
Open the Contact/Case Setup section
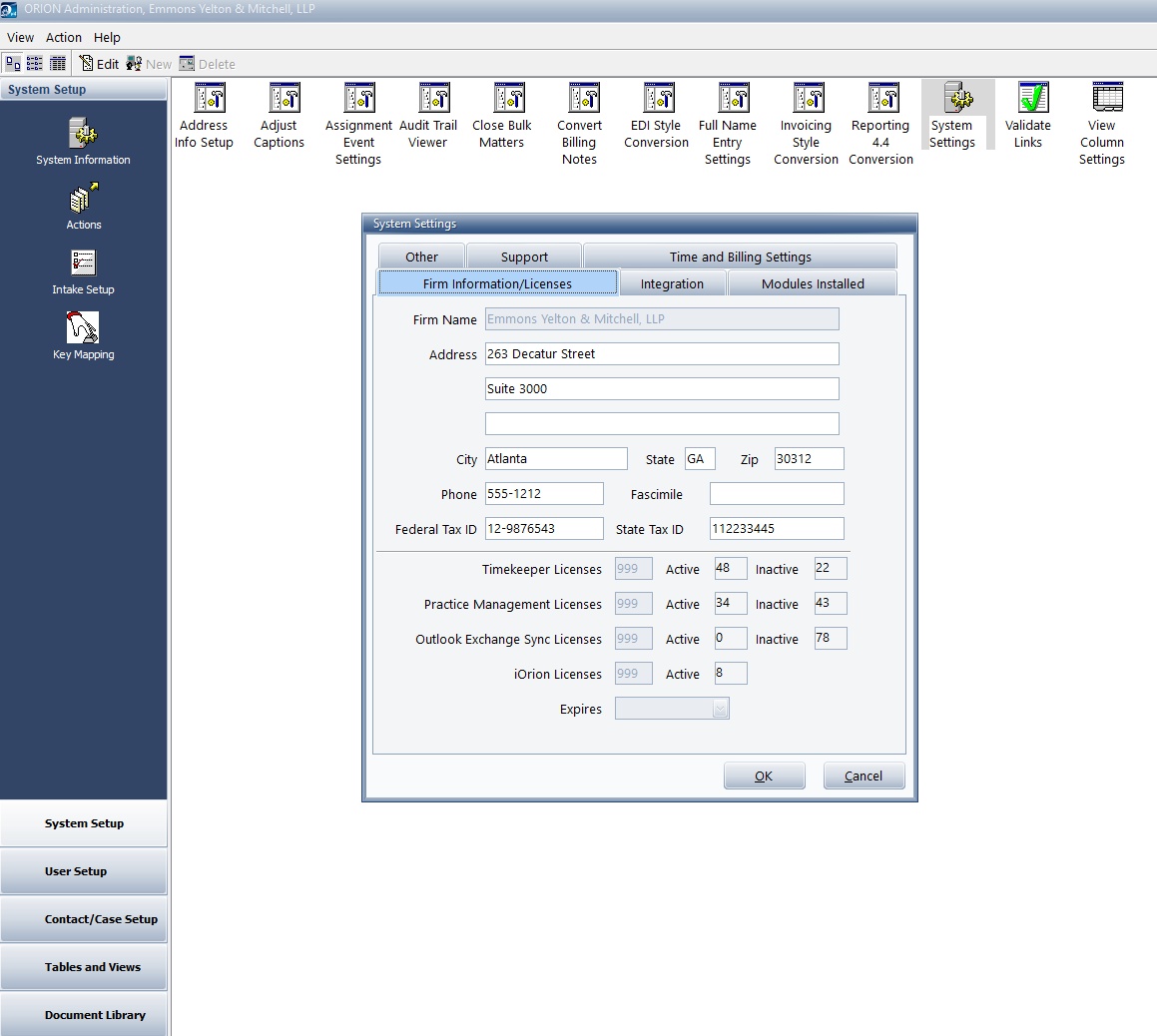click(x=84, y=919)
